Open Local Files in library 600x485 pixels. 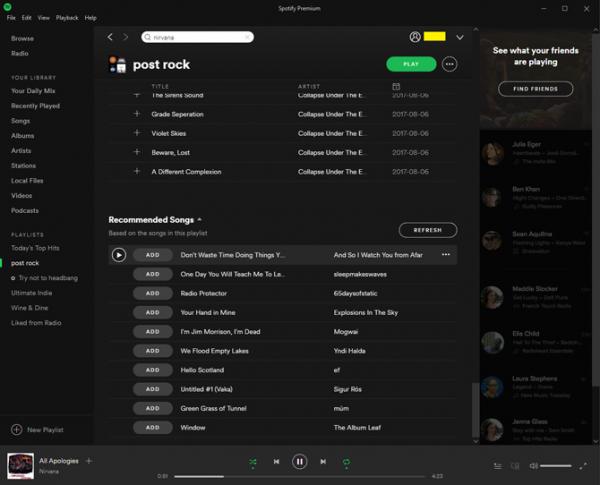(27, 180)
